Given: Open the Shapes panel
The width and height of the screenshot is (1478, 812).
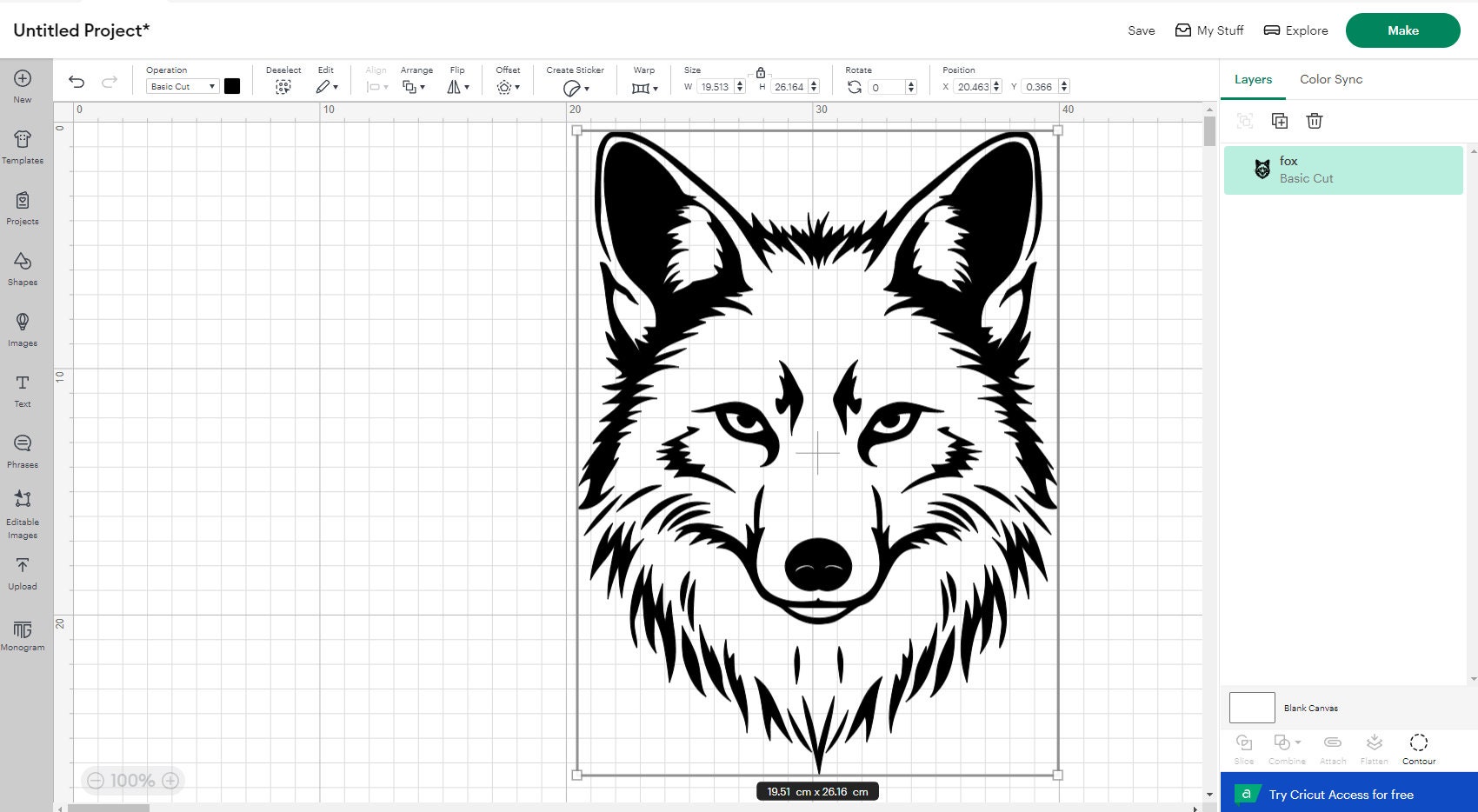Looking at the screenshot, I should coord(23,270).
